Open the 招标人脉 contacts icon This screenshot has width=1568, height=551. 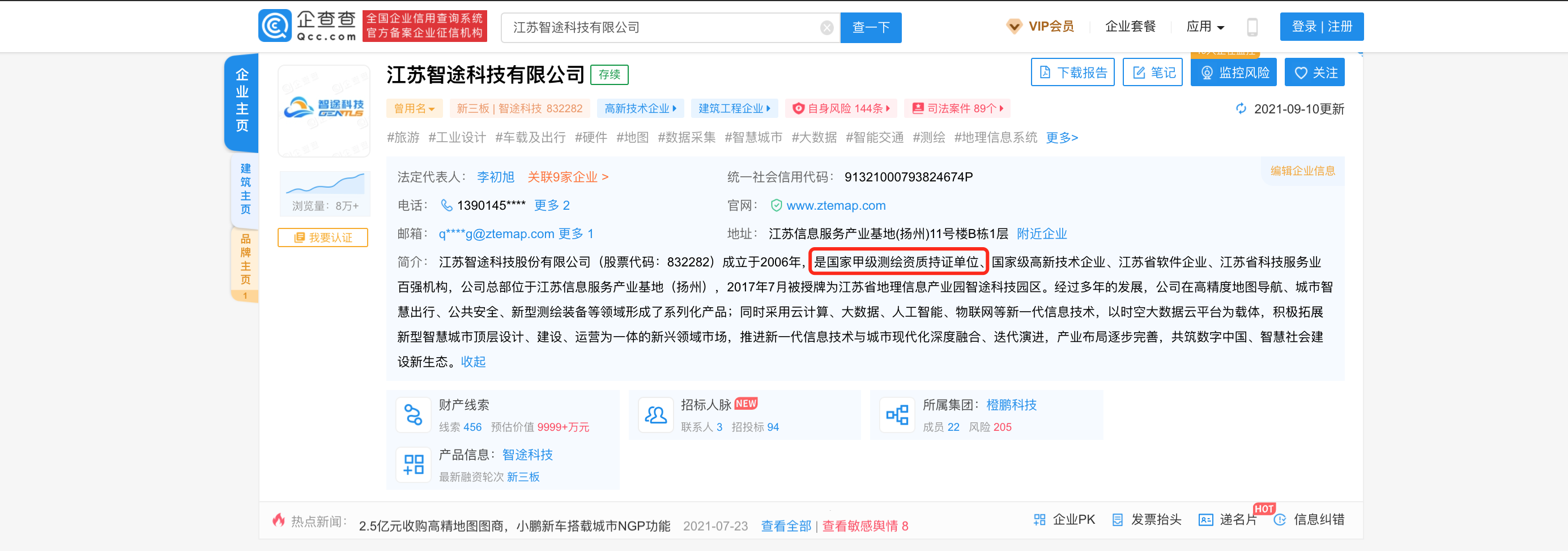655,415
